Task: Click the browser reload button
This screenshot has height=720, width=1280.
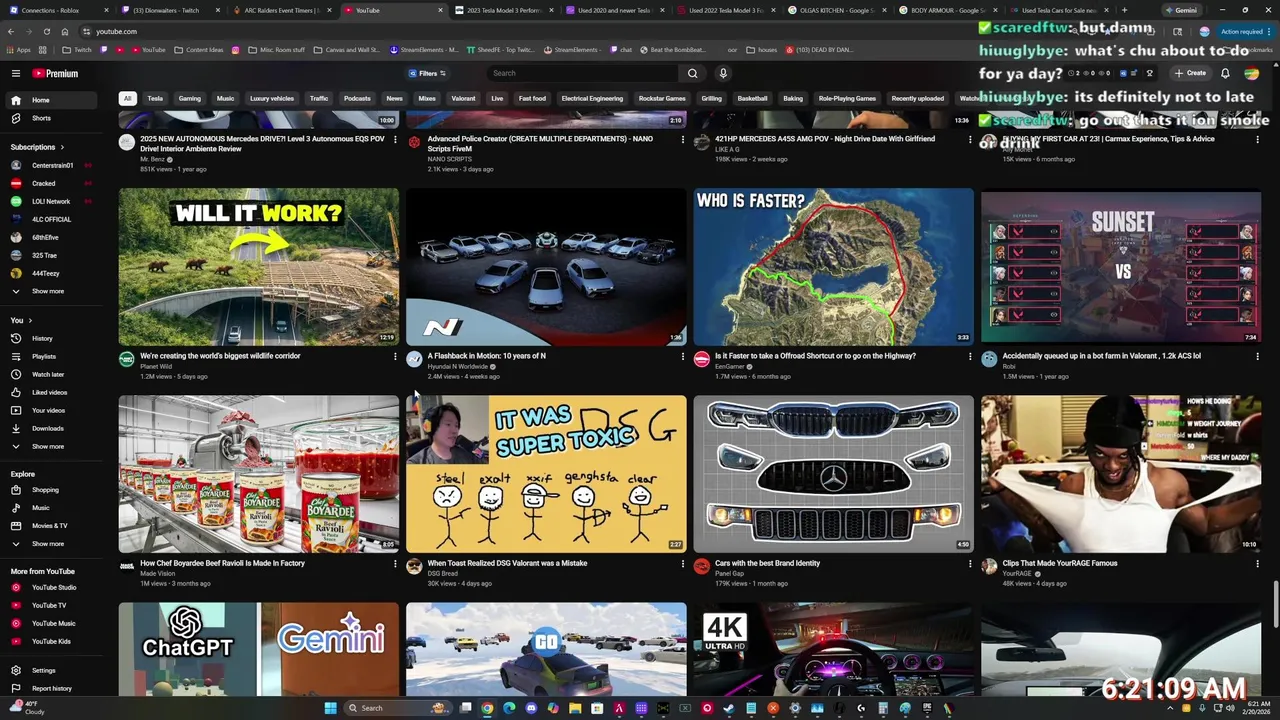Action: pyautogui.click(x=46, y=31)
